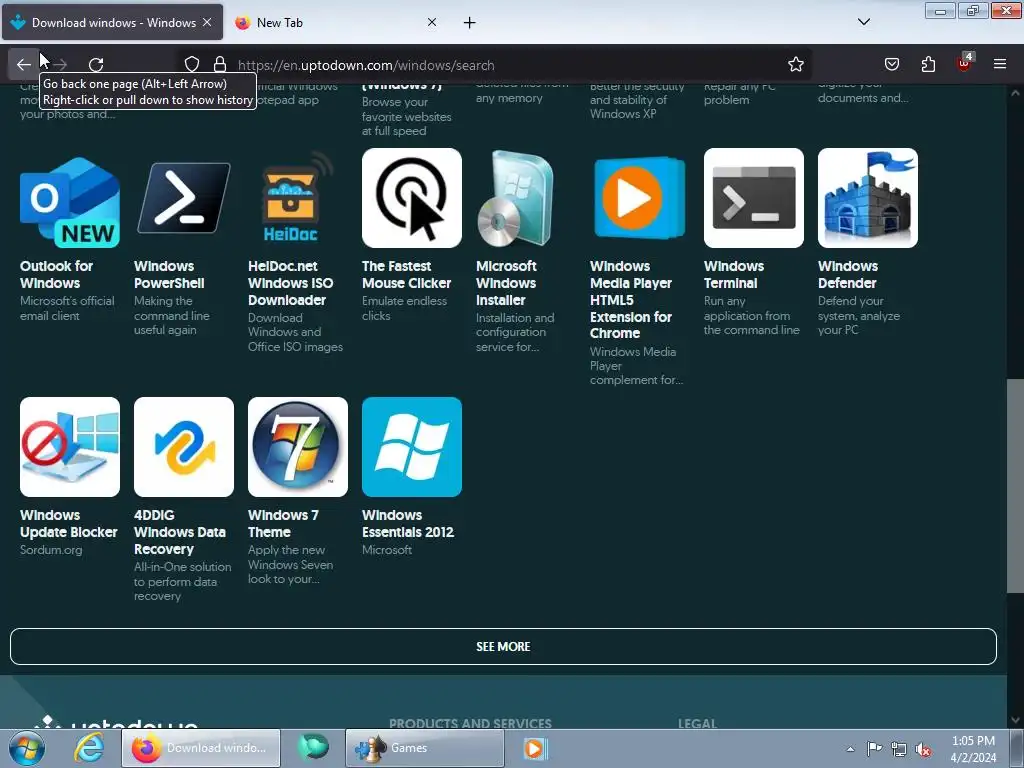Click 'Microsoft's official email client' text
The width and height of the screenshot is (1024, 768).
point(67,308)
